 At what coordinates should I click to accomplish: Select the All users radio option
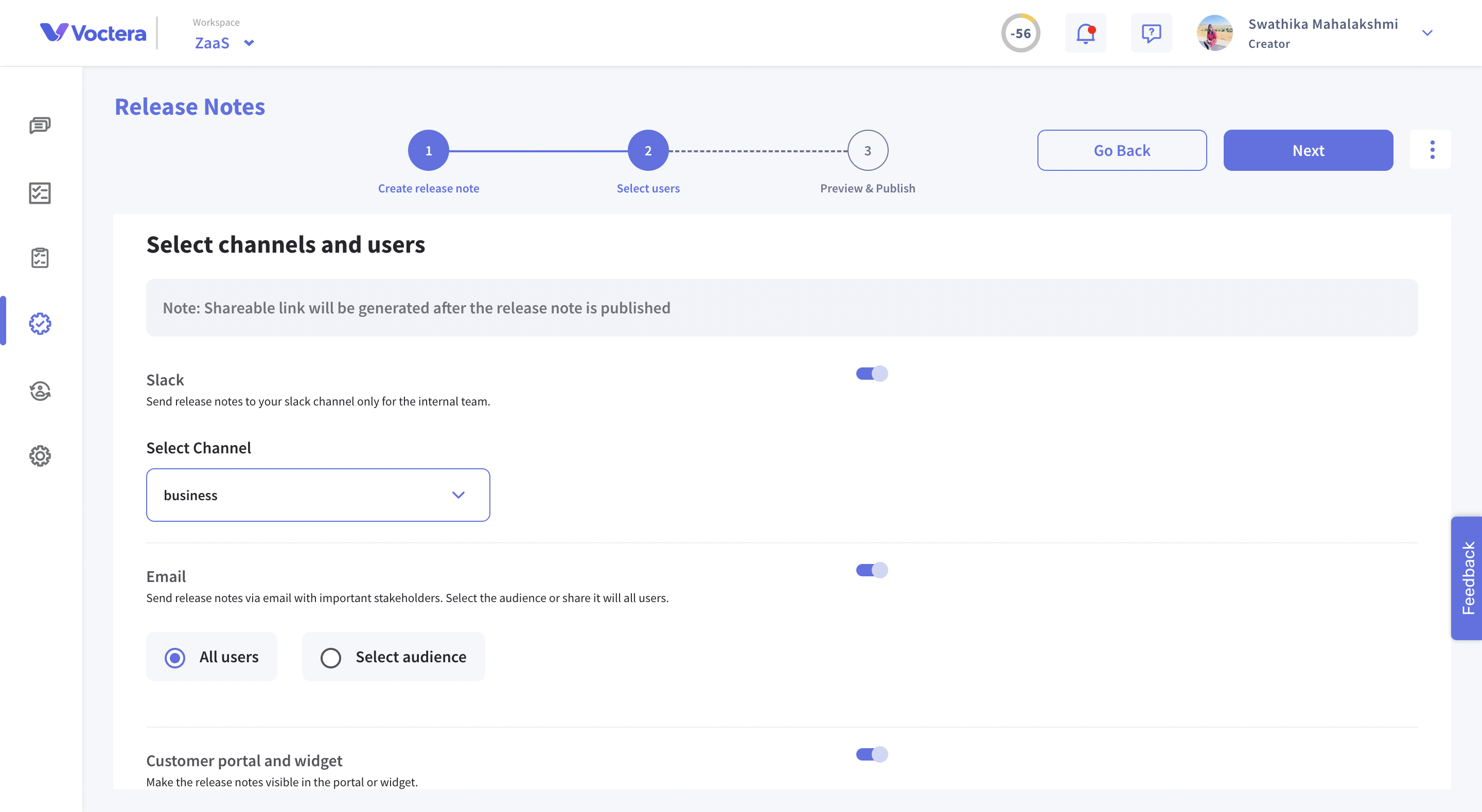coord(211,657)
